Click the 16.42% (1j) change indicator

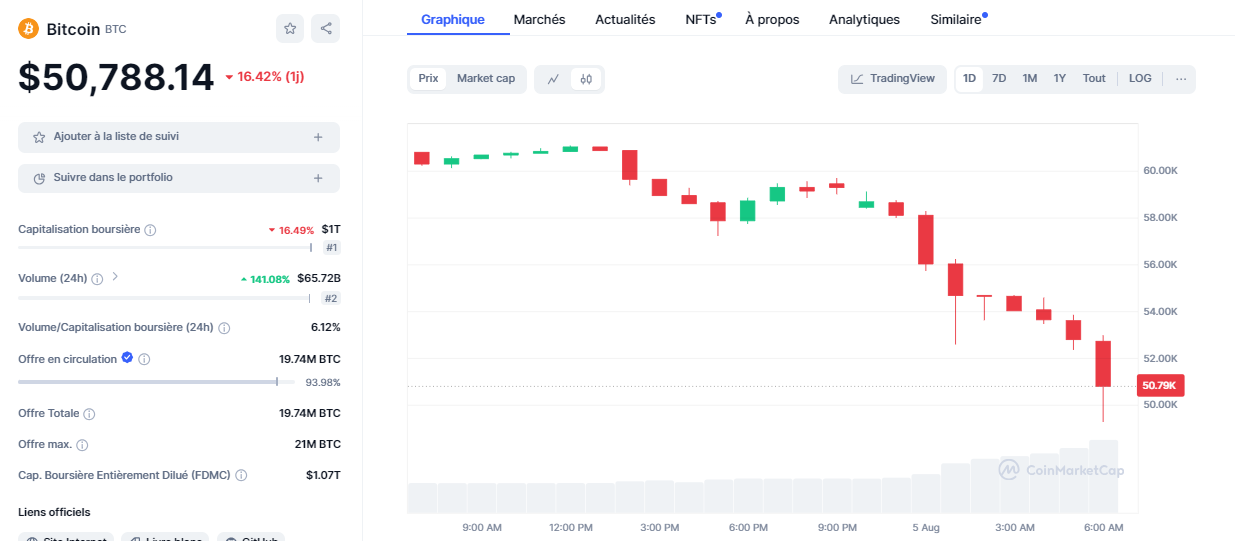pos(264,77)
